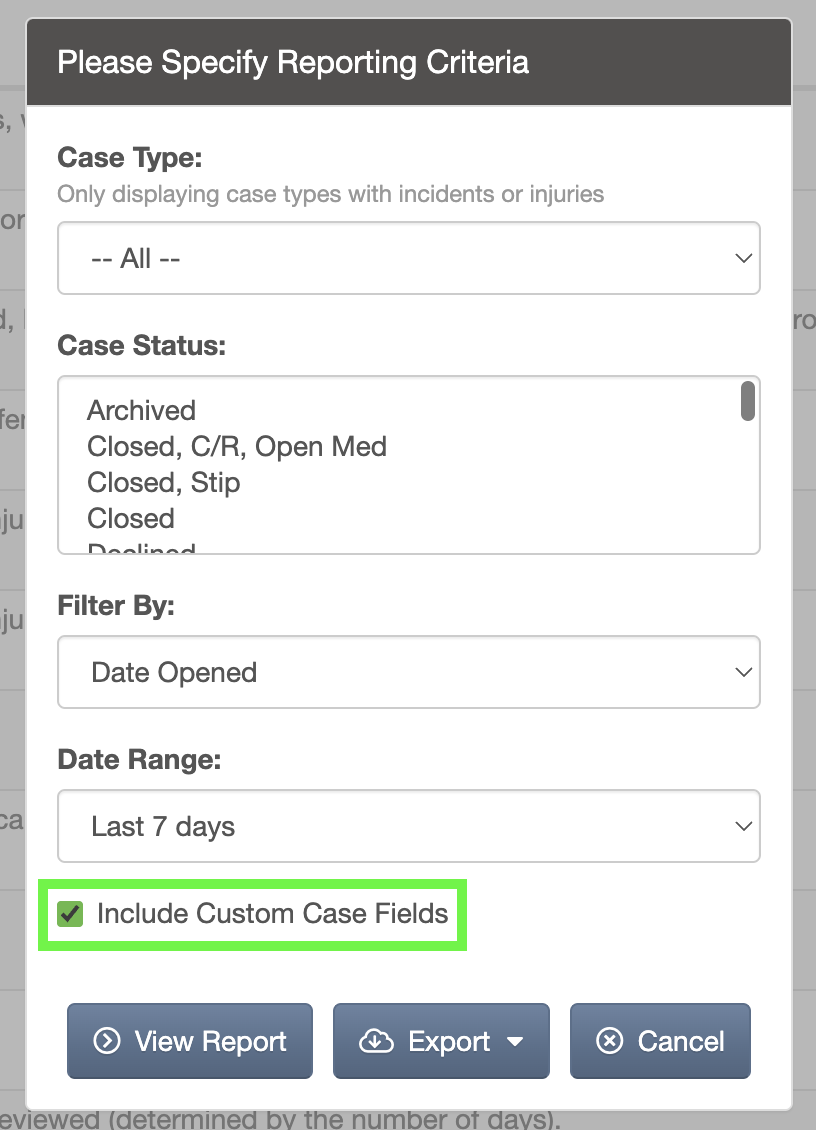The width and height of the screenshot is (816, 1130).
Task: Select 'Closed, Stip' in Case Status list
Action: tap(164, 483)
